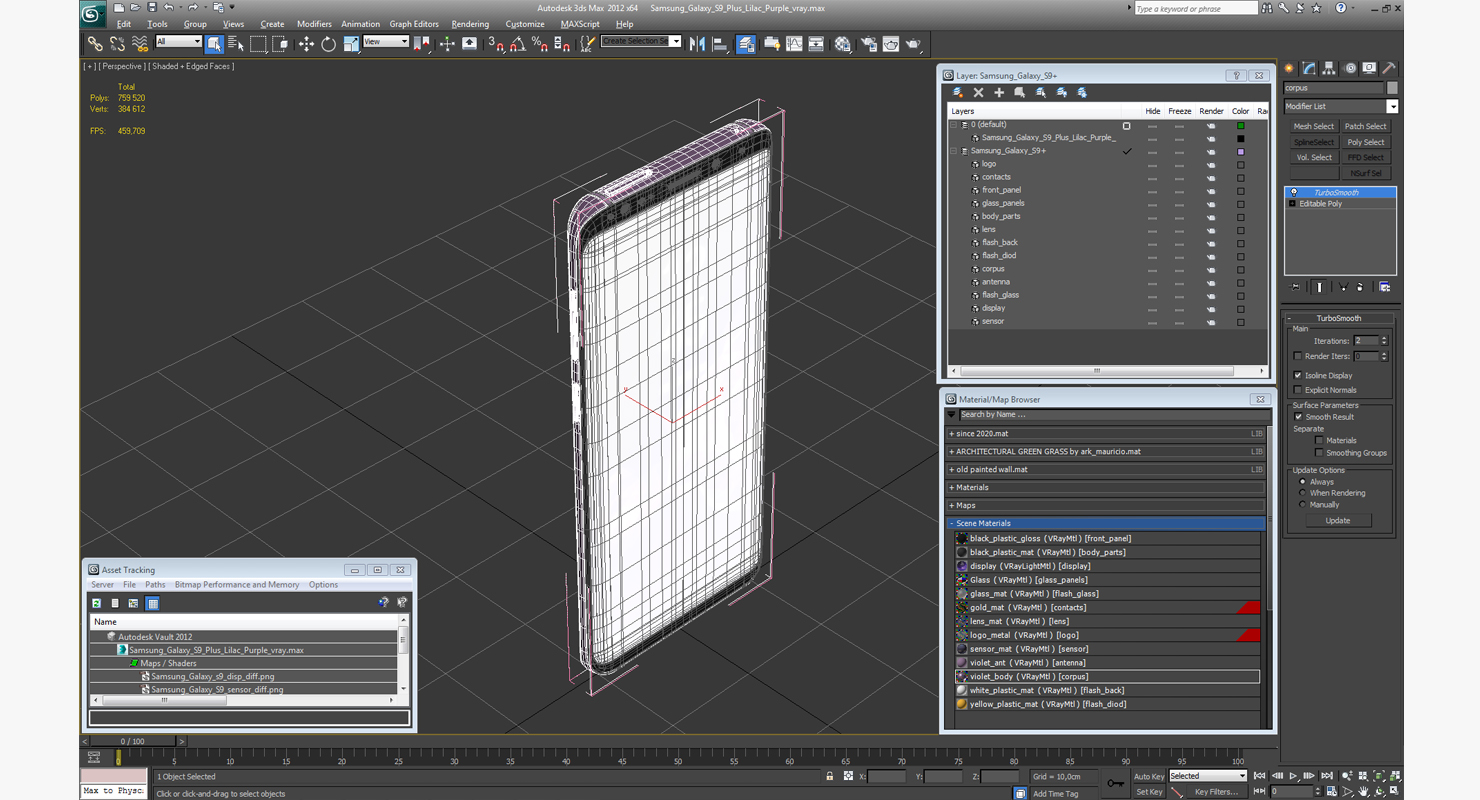This screenshot has height=800, width=1480.
Task: Open the Modifiers menu
Action: (x=314, y=24)
